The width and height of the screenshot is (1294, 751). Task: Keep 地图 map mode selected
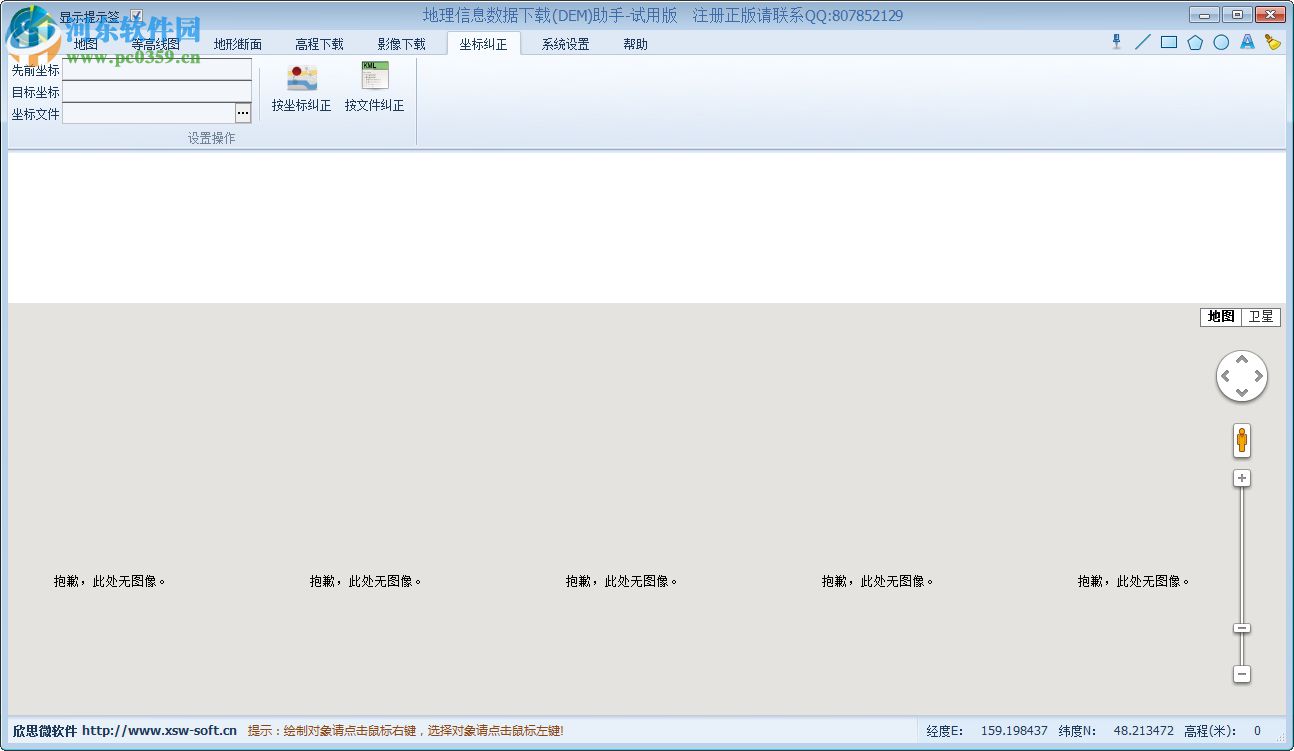point(1221,317)
